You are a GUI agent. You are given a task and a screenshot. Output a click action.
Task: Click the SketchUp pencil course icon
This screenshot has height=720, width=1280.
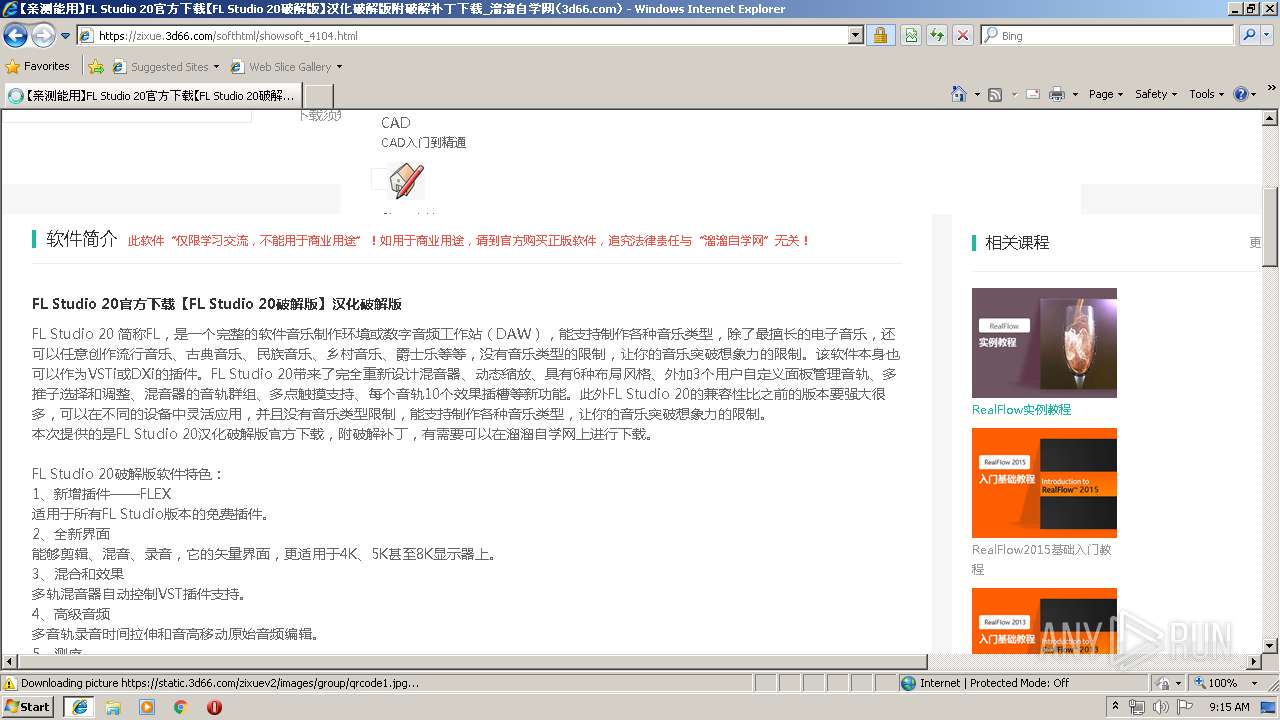(406, 180)
